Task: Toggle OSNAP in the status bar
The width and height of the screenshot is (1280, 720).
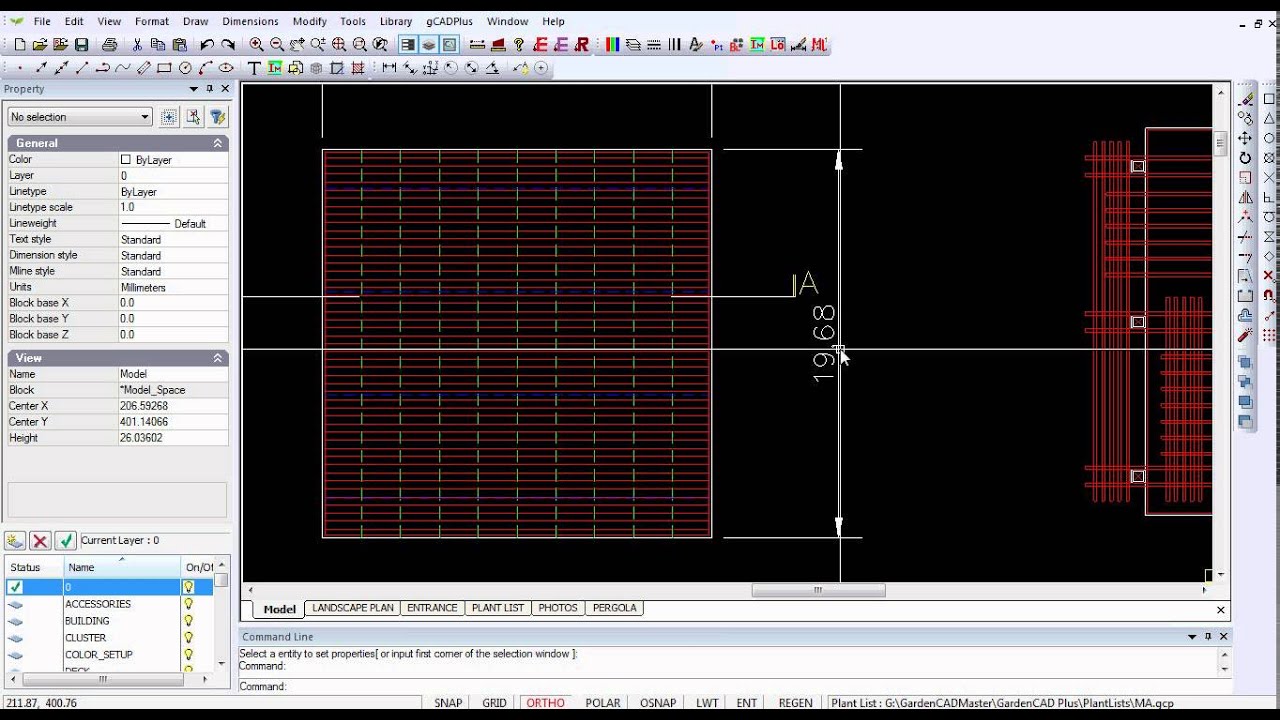Action: (x=657, y=703)
